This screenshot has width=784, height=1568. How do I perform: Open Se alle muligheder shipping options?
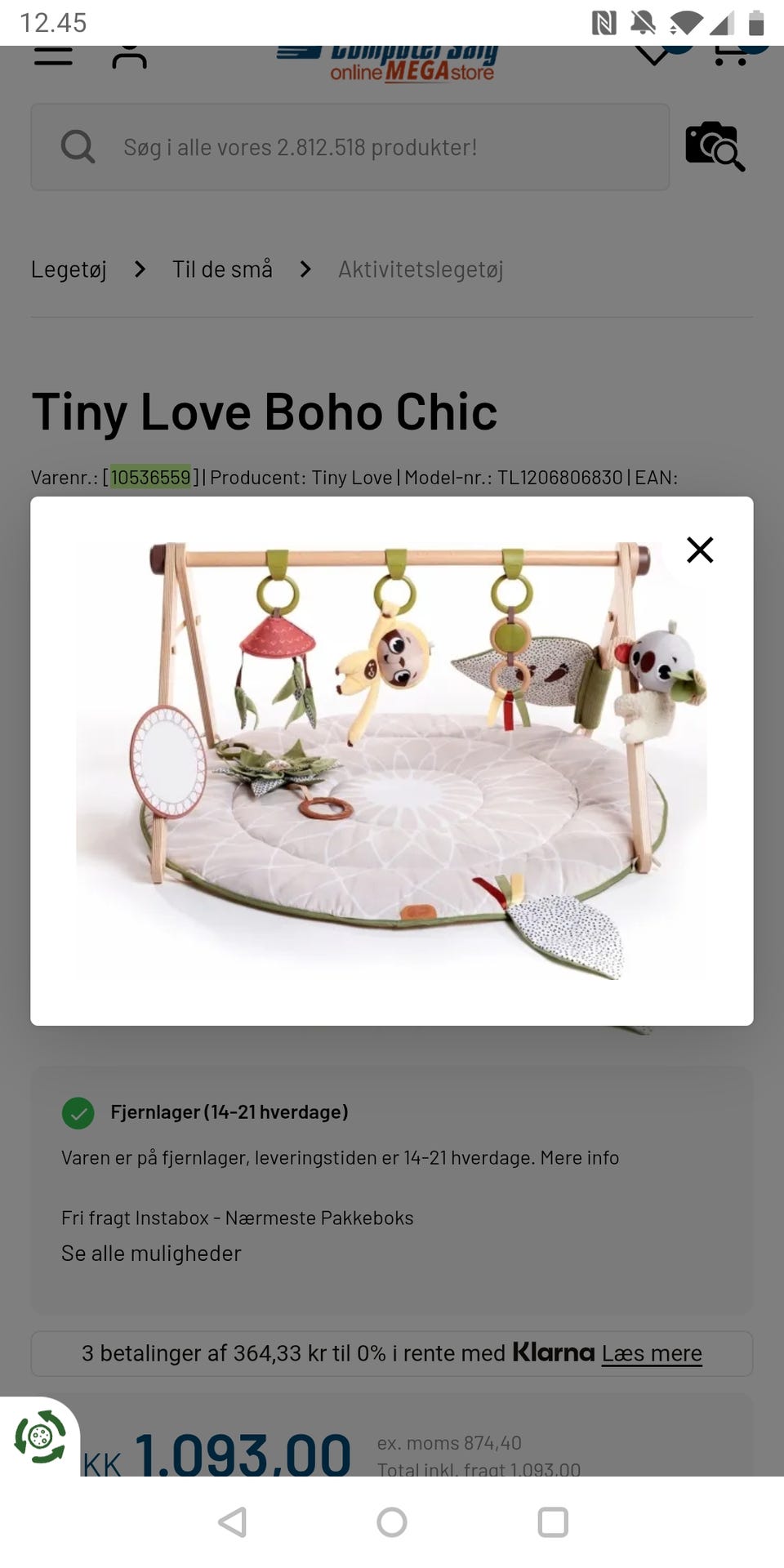(x=151, y=1253)
